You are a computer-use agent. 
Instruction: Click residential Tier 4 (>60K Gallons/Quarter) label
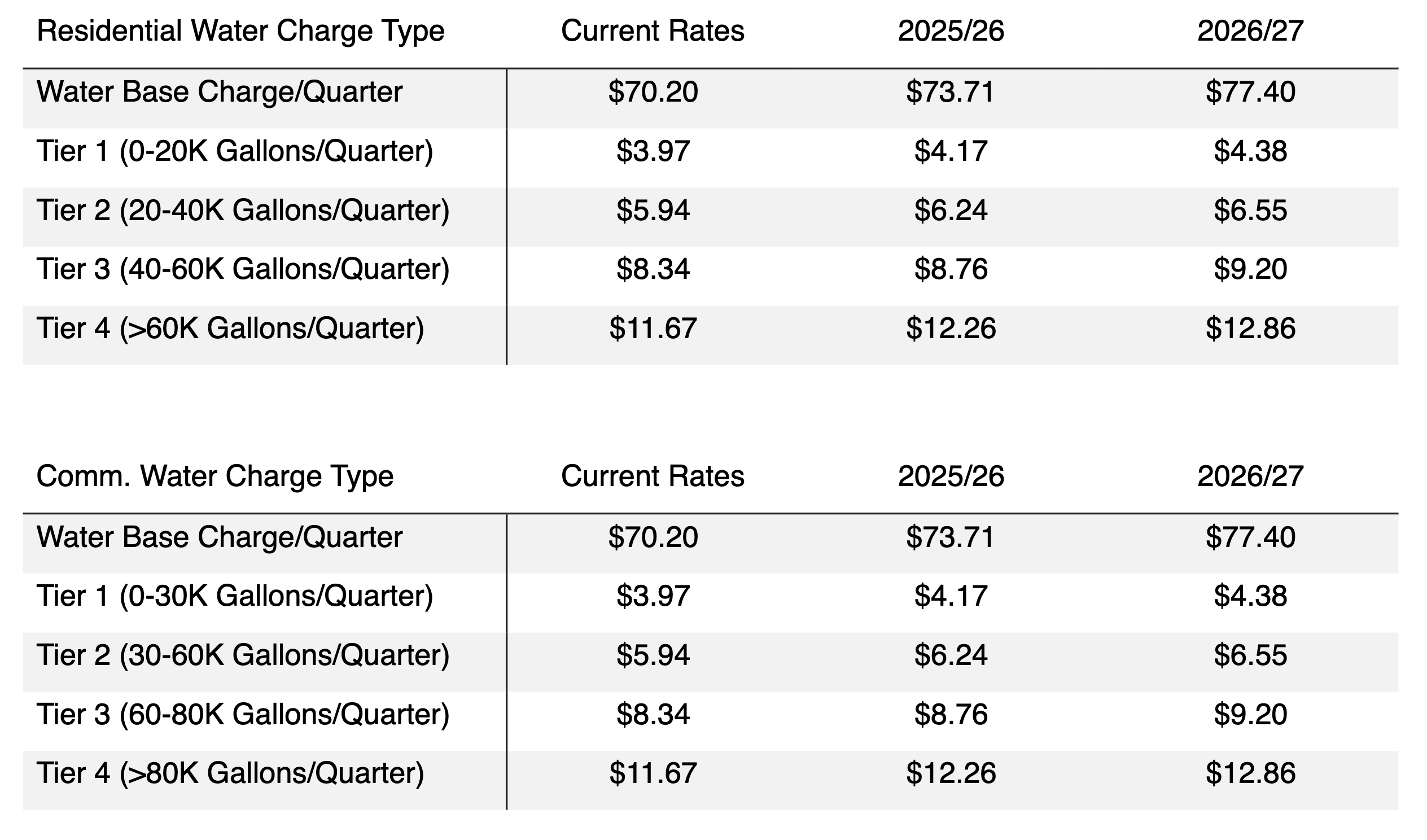[x=230, y=329]
